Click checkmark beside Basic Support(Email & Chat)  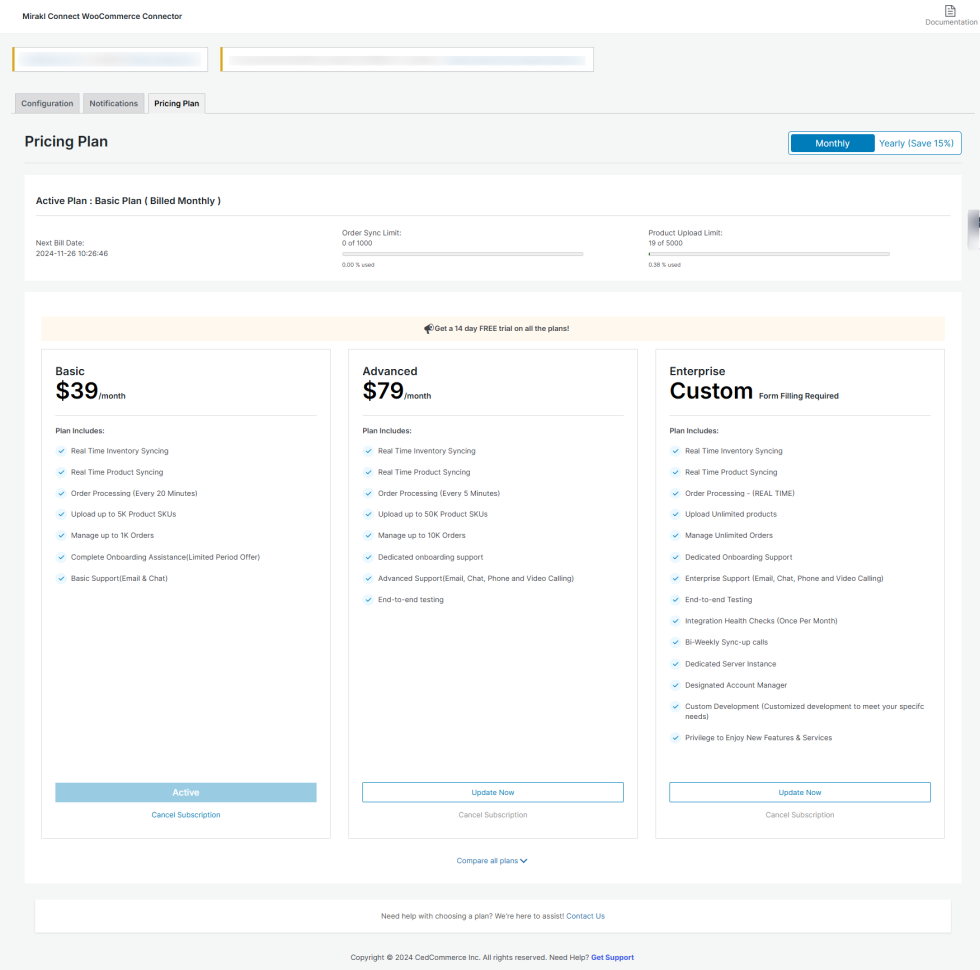(61, 578)
